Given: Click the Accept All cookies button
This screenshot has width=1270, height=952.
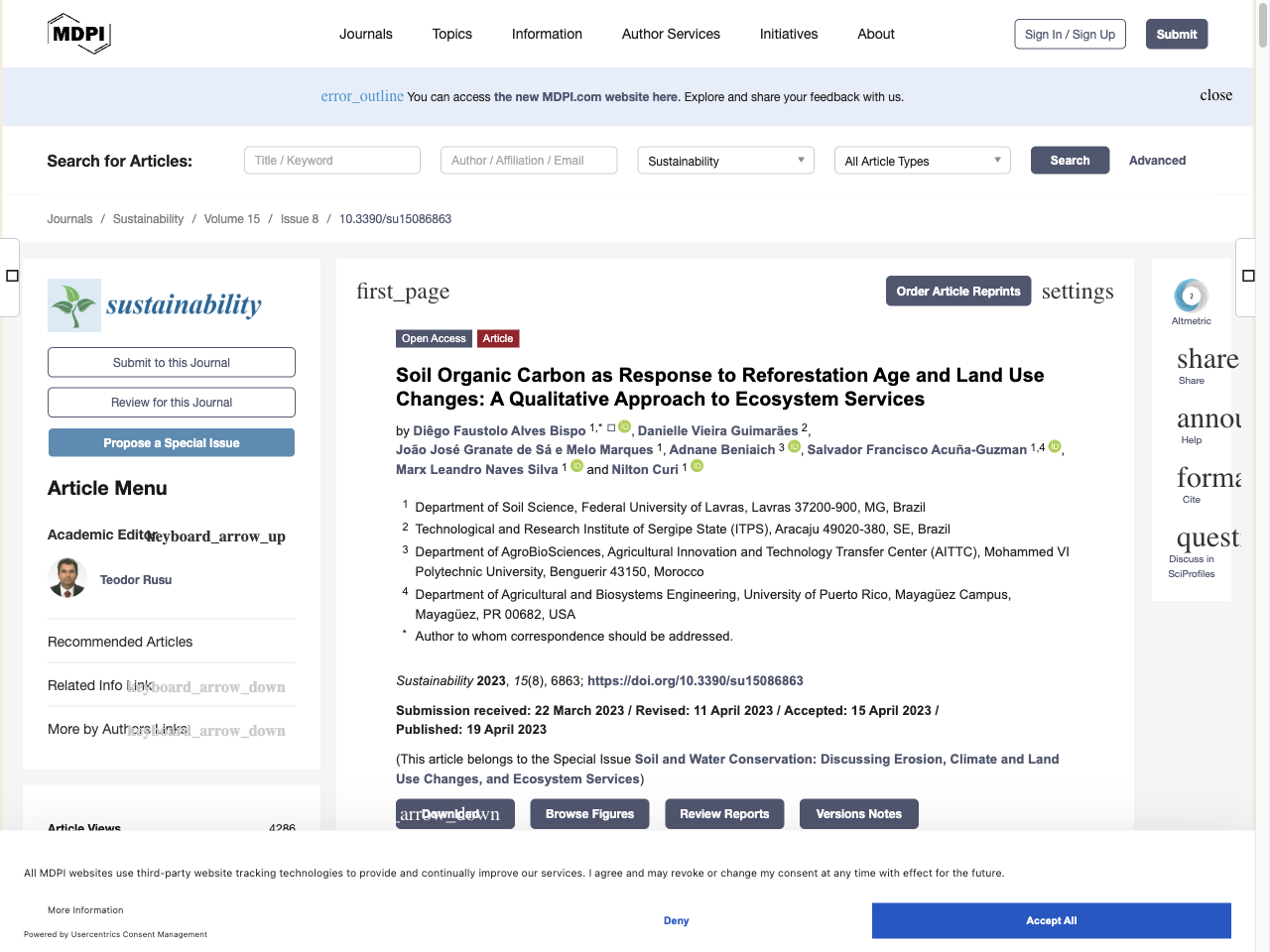Looking at the screenshot, I should [1051, 920].
